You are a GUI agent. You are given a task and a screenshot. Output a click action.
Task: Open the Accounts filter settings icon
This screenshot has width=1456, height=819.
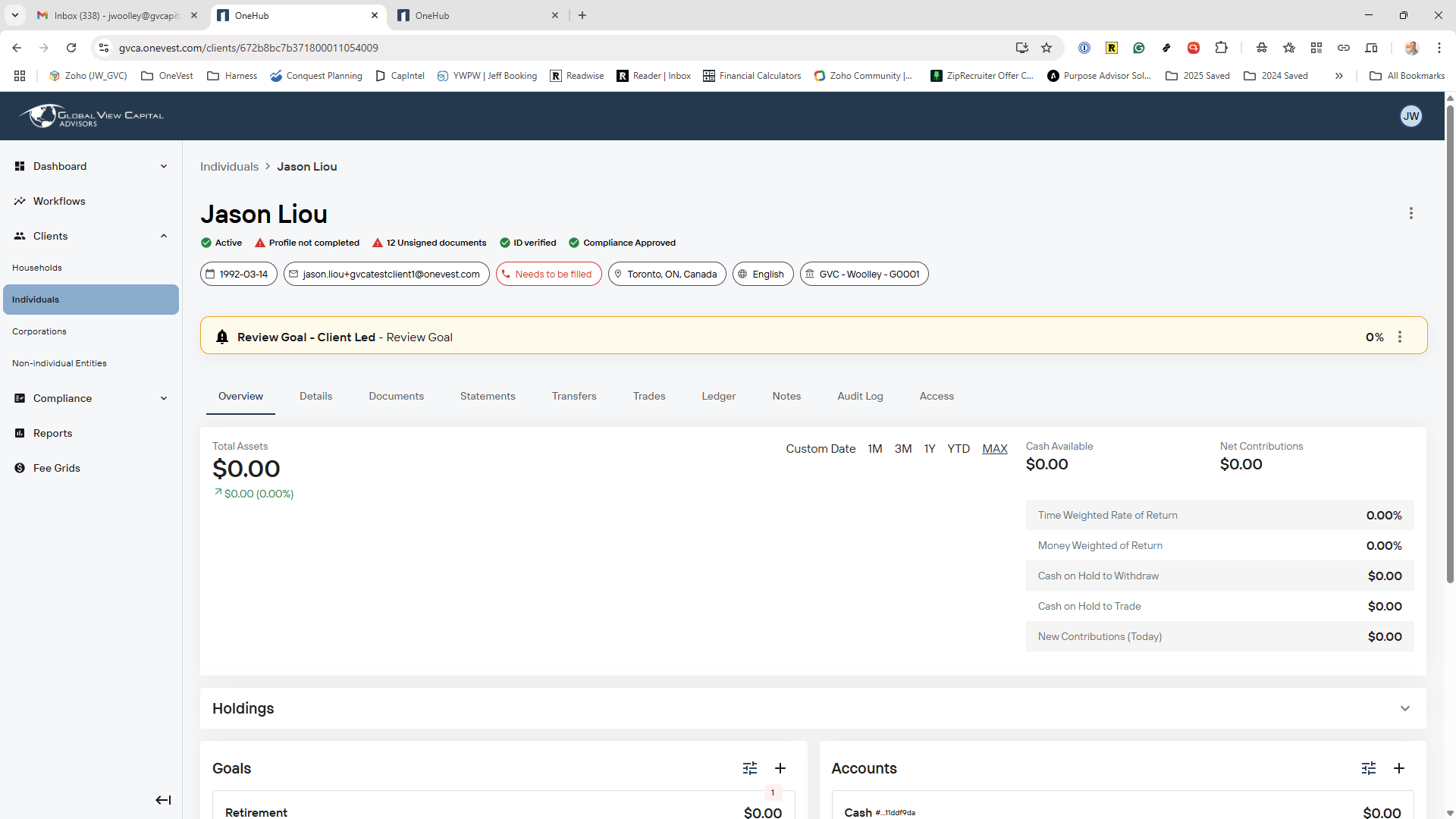(1369, 768)
